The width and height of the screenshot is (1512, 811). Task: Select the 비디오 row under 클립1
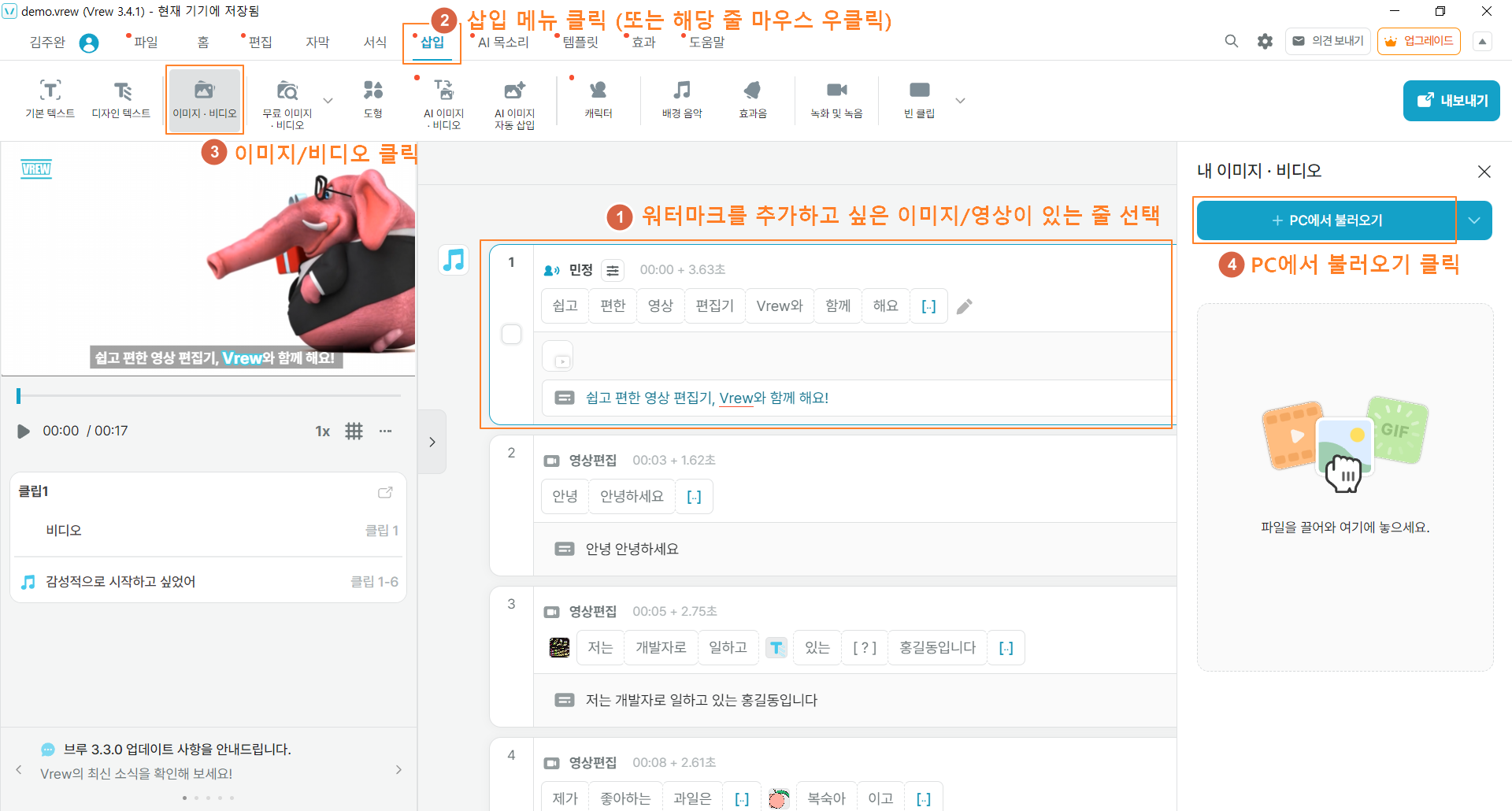click(x=209, y=530)
